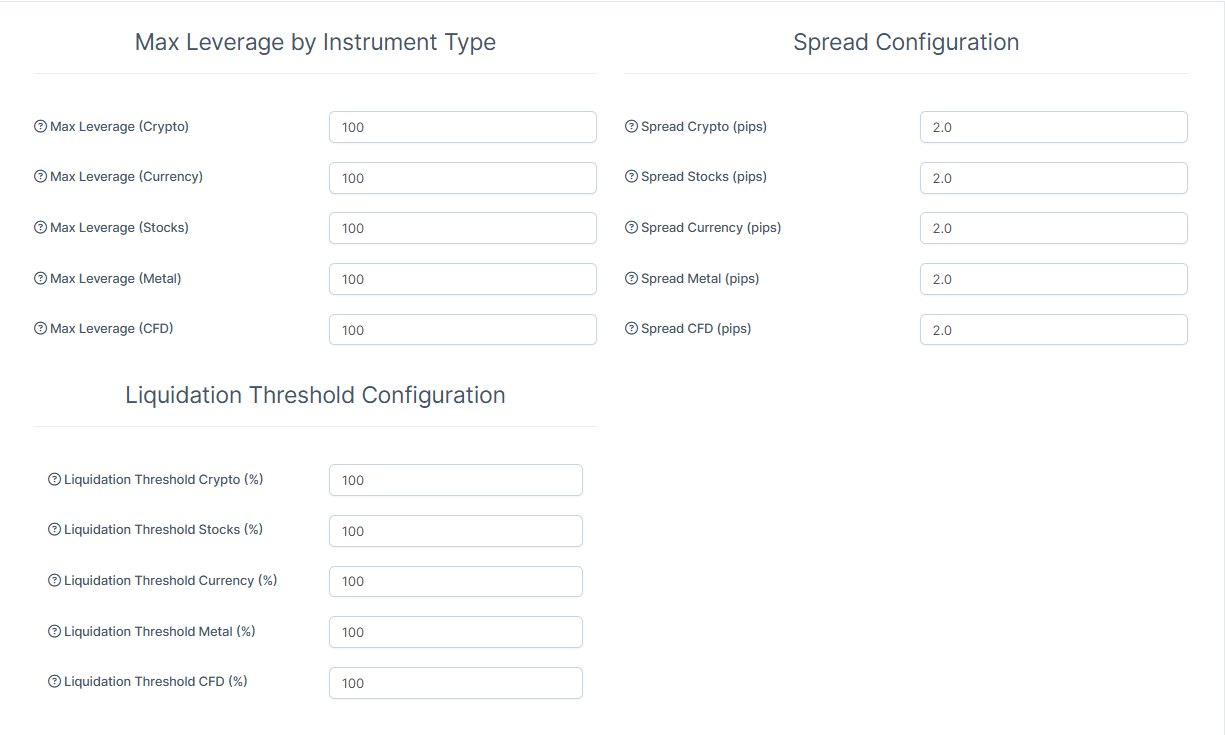Click help icon beside Liquidation Threshold CFD

pos(55,682)
